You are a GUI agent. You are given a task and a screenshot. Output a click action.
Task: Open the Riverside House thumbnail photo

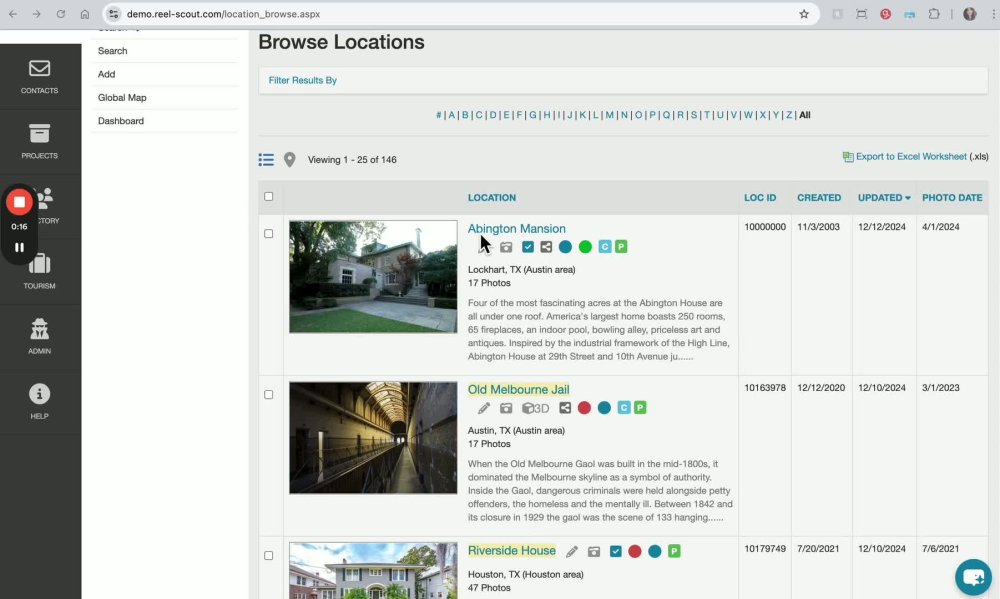click(x=373, y=570)
